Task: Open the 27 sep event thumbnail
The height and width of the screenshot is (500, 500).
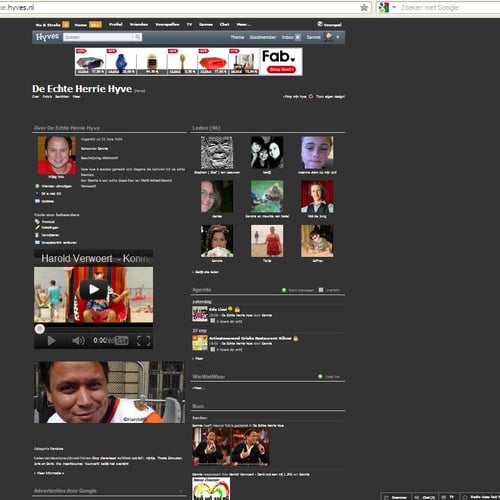Action: coord(200,343)
